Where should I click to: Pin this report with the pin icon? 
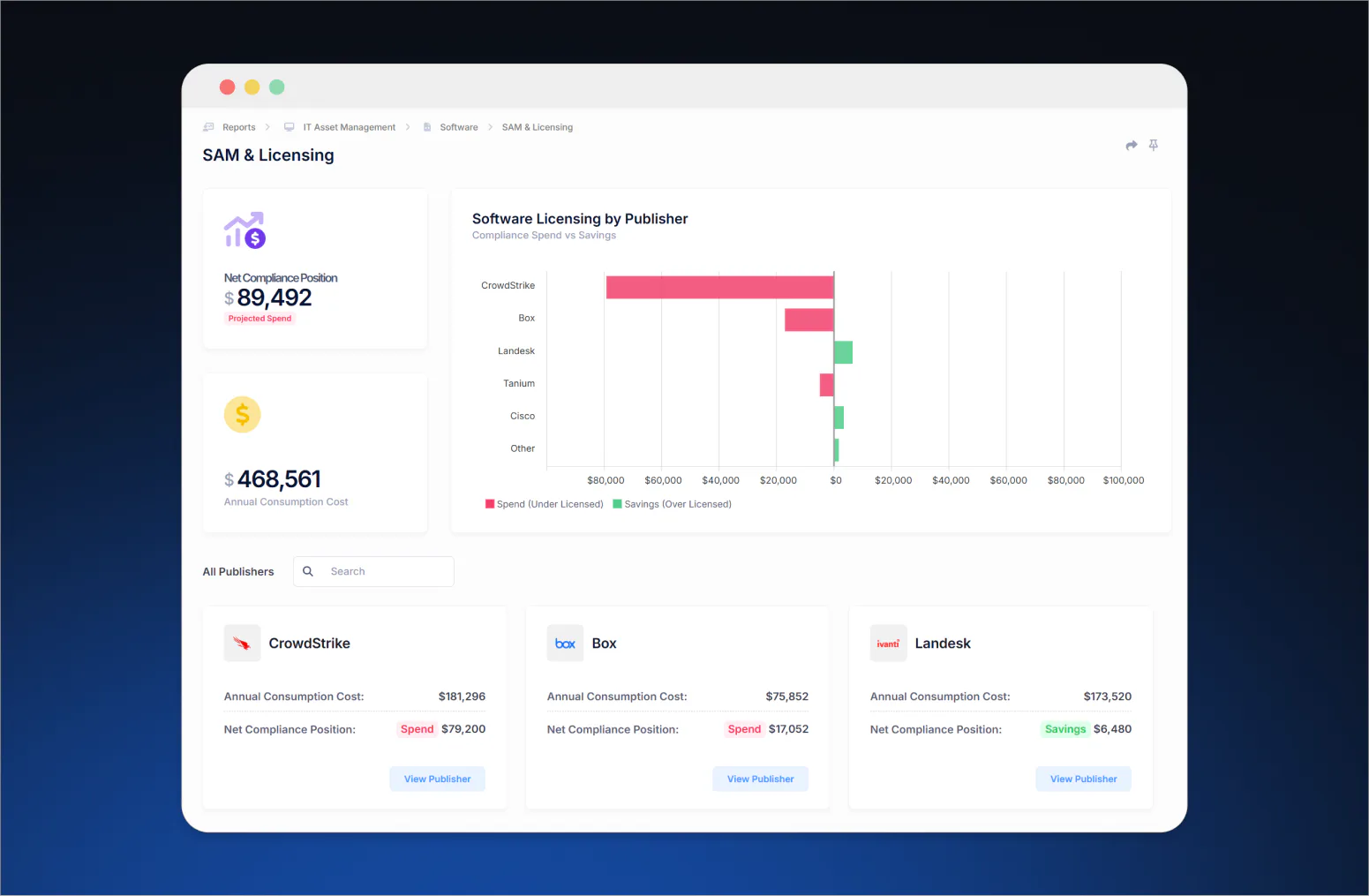click(1153, 146)
